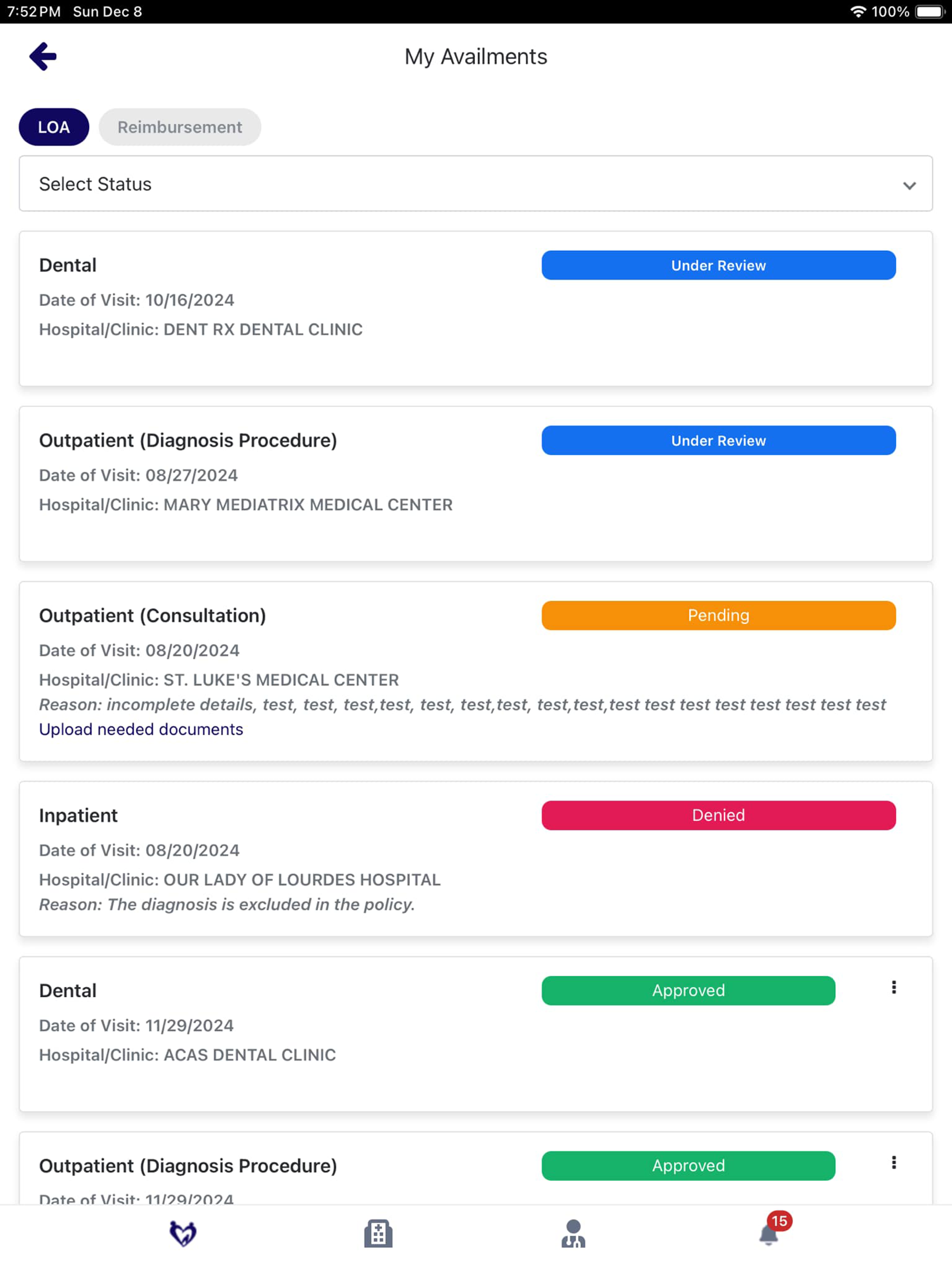Expand the status dropdown chevron arrow
952x1270 pixels.
click(x=909, y=186)
